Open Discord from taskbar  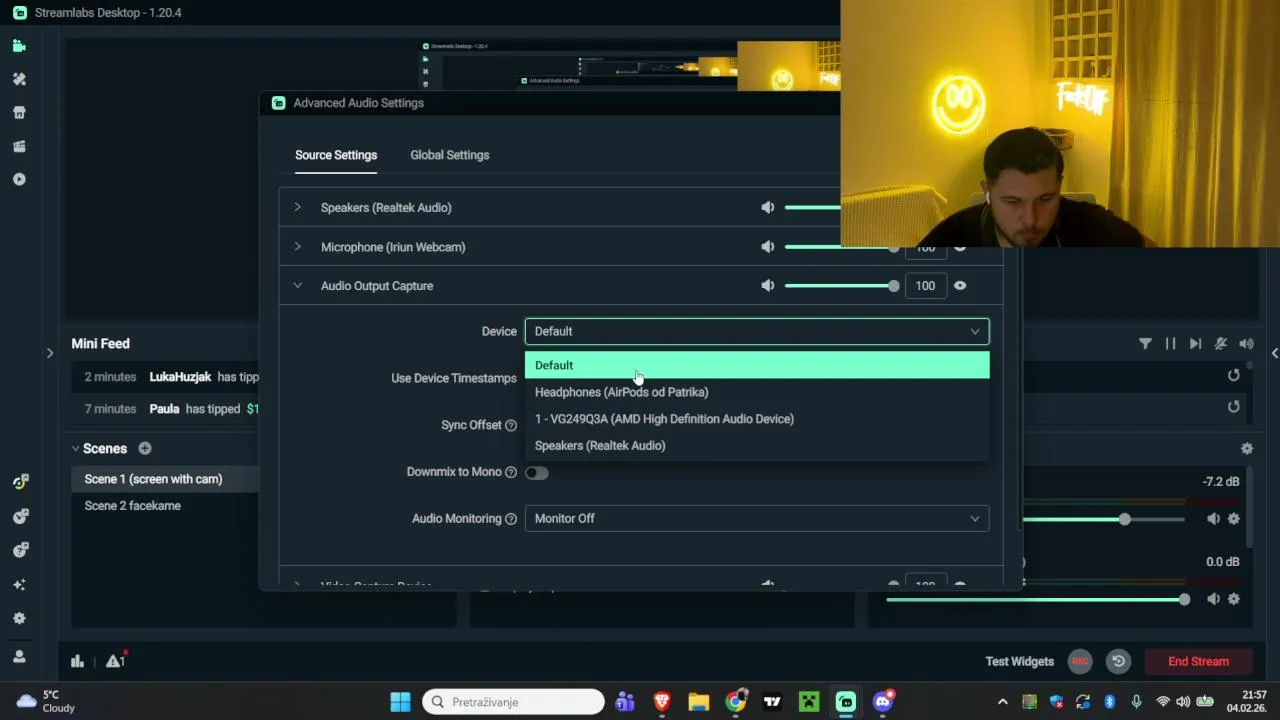(883, 702)
